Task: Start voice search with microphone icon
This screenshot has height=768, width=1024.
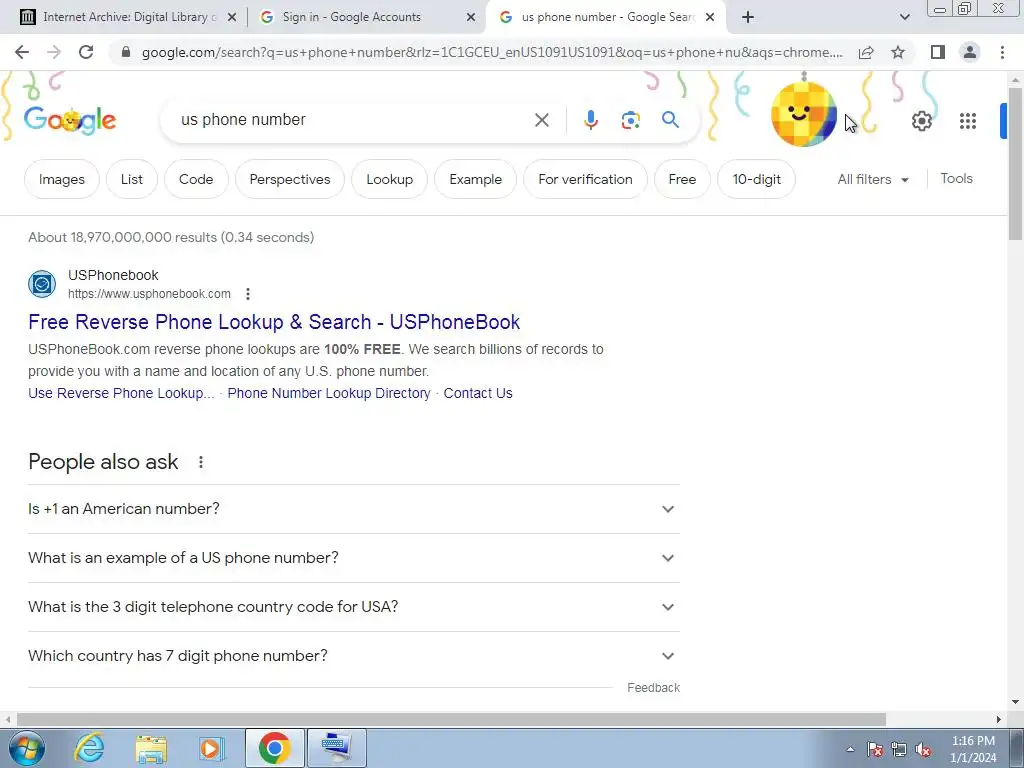Action: tap(590, 120)
